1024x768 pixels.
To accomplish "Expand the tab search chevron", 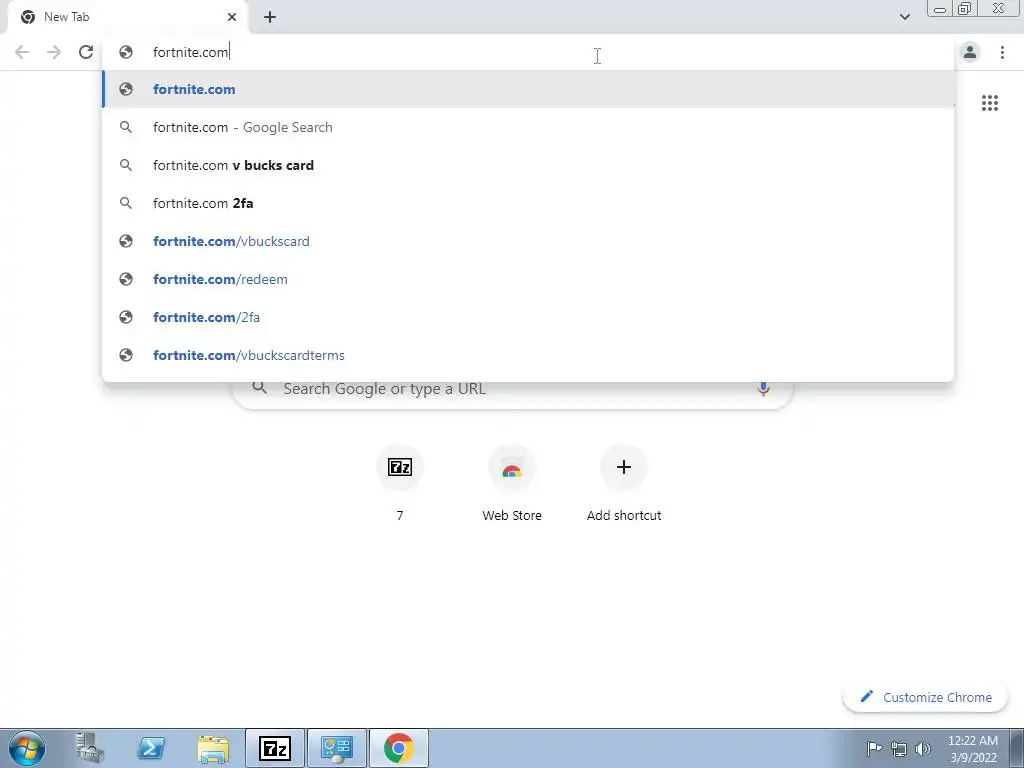I will (904, 17).
